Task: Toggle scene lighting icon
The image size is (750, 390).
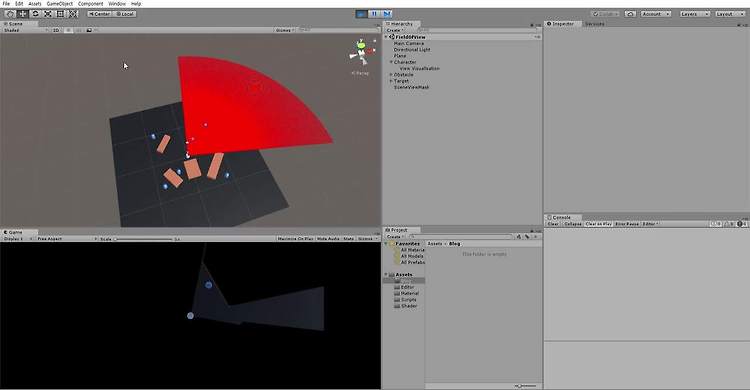Action: click(68, 30)
